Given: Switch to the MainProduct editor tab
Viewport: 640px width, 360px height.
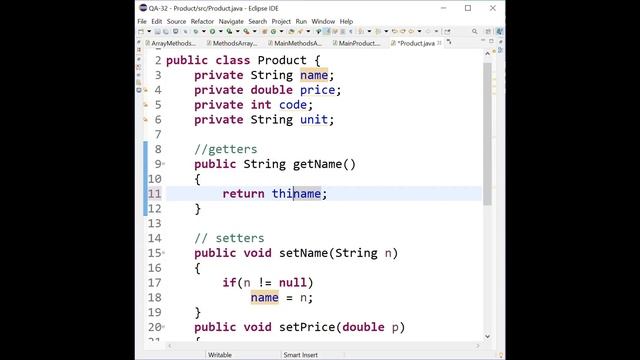Looking at the screenshot, I should click(356, 43).
